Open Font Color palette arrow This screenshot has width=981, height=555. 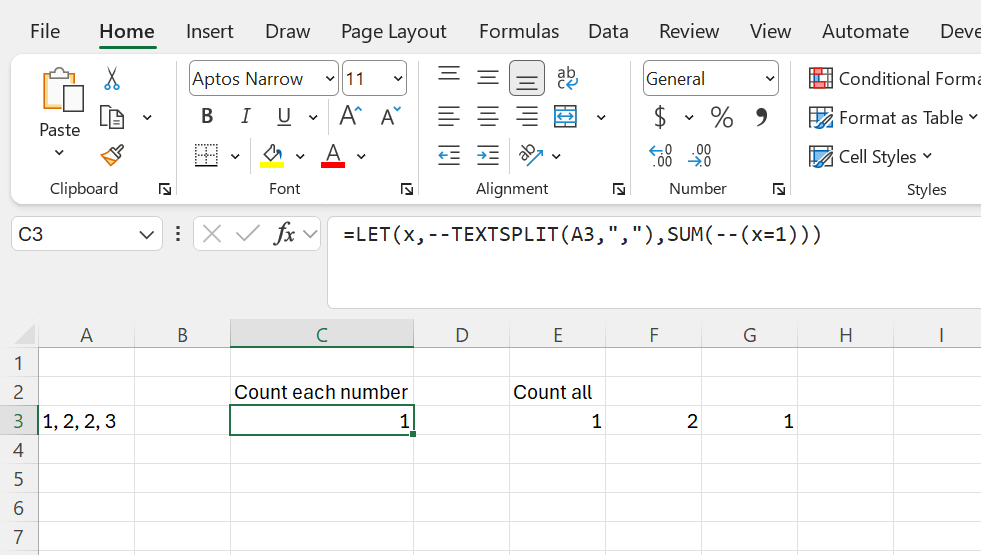click(x=361, y=156)
